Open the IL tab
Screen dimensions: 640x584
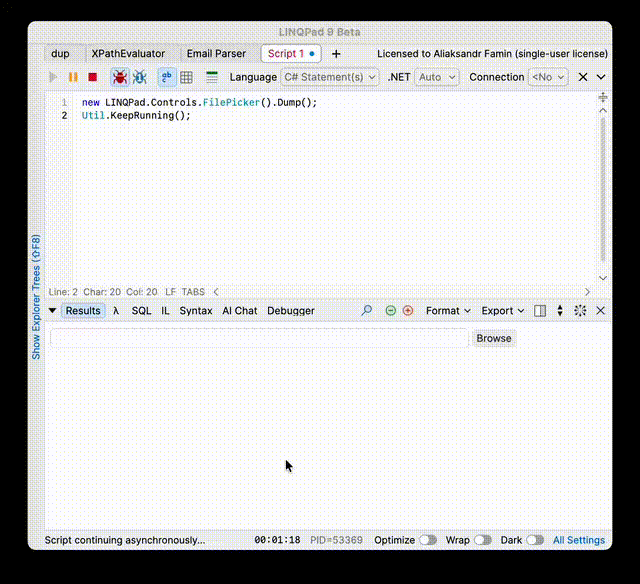pos(165,311)
